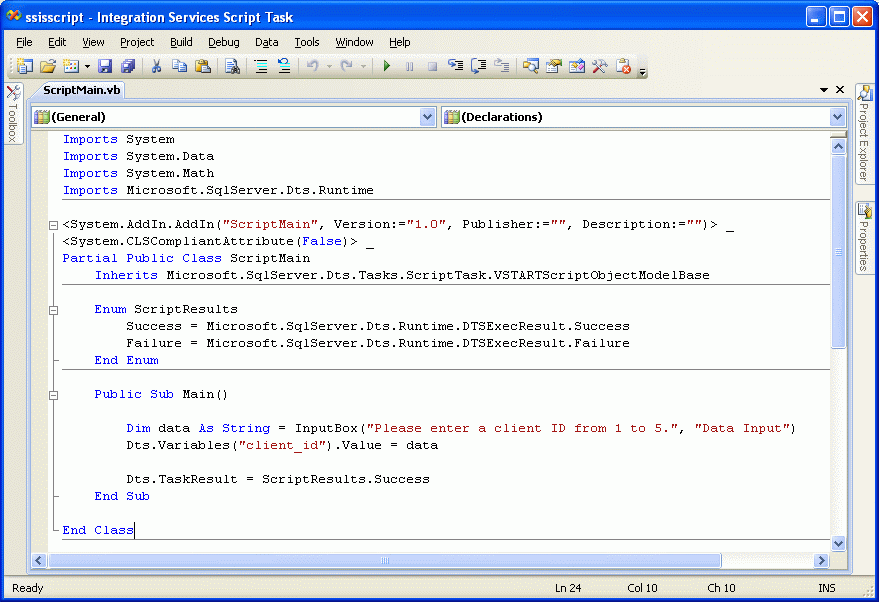Open the Debug menu
This screenshot has height=602, width=879.
click(223, 42)
